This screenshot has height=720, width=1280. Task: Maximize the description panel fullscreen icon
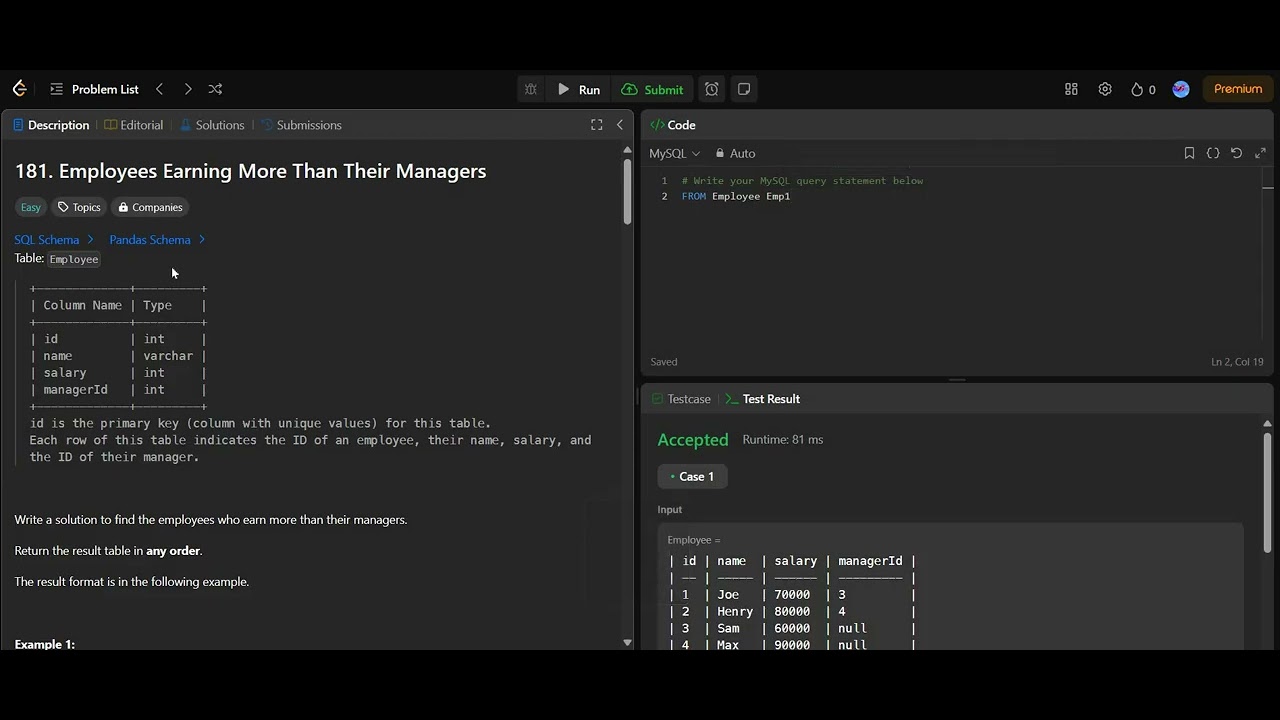pos(597,125)
